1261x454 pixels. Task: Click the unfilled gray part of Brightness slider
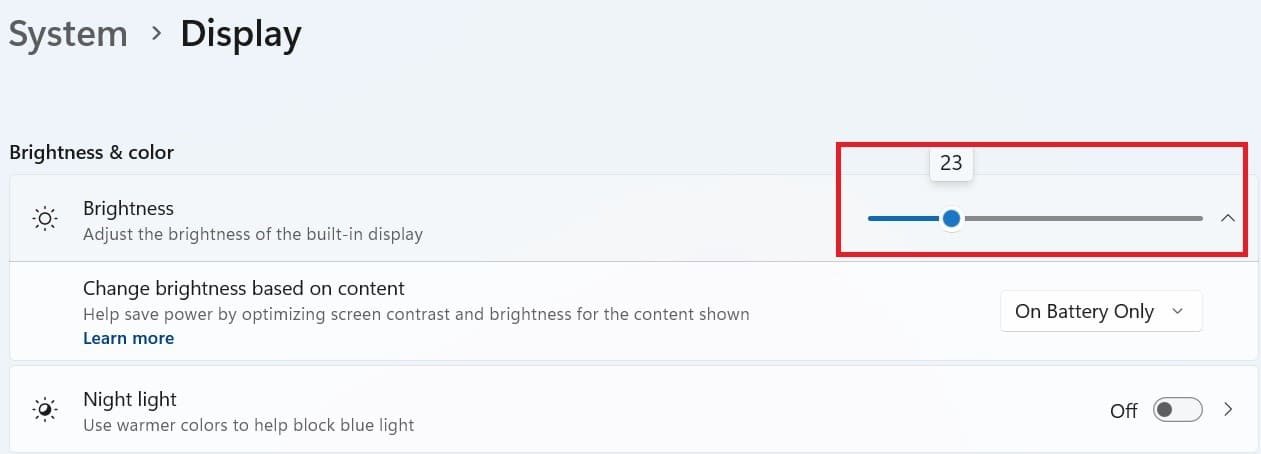pyautogui.click(x=1080, y=218)
